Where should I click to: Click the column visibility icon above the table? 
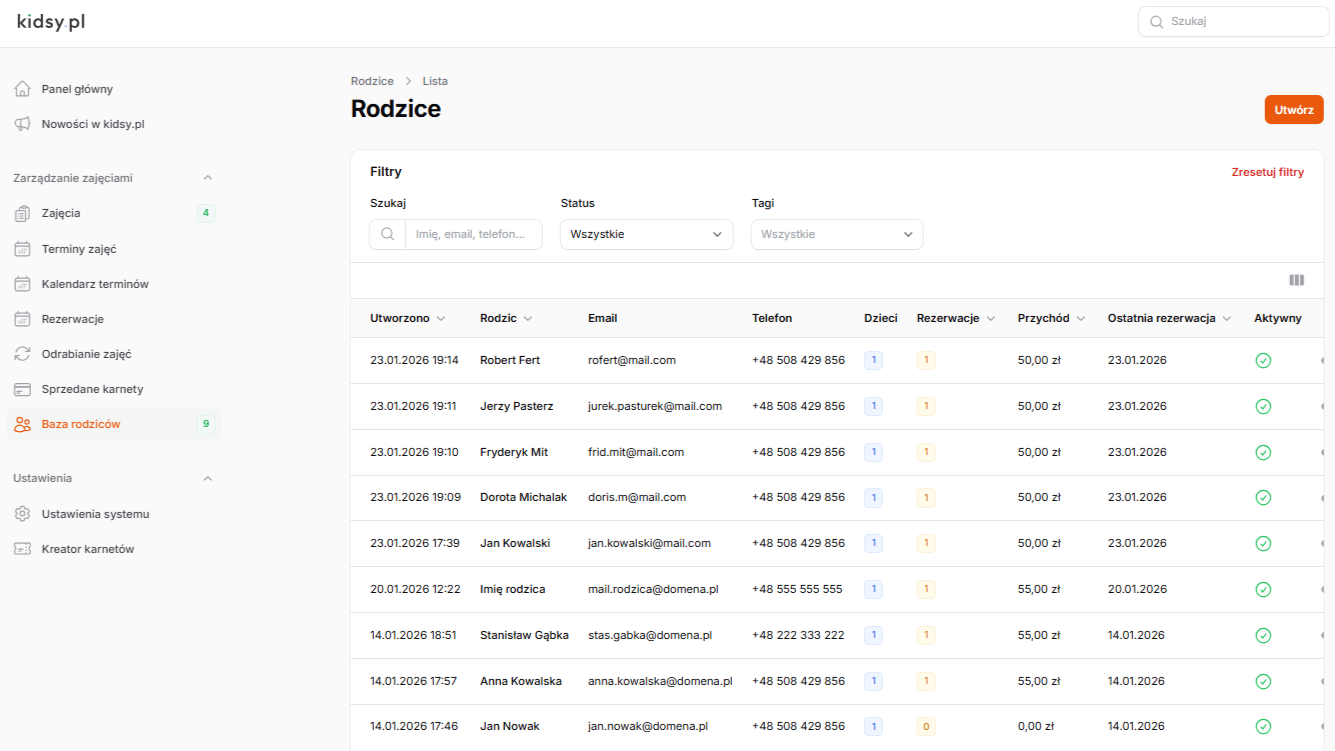1296,280
